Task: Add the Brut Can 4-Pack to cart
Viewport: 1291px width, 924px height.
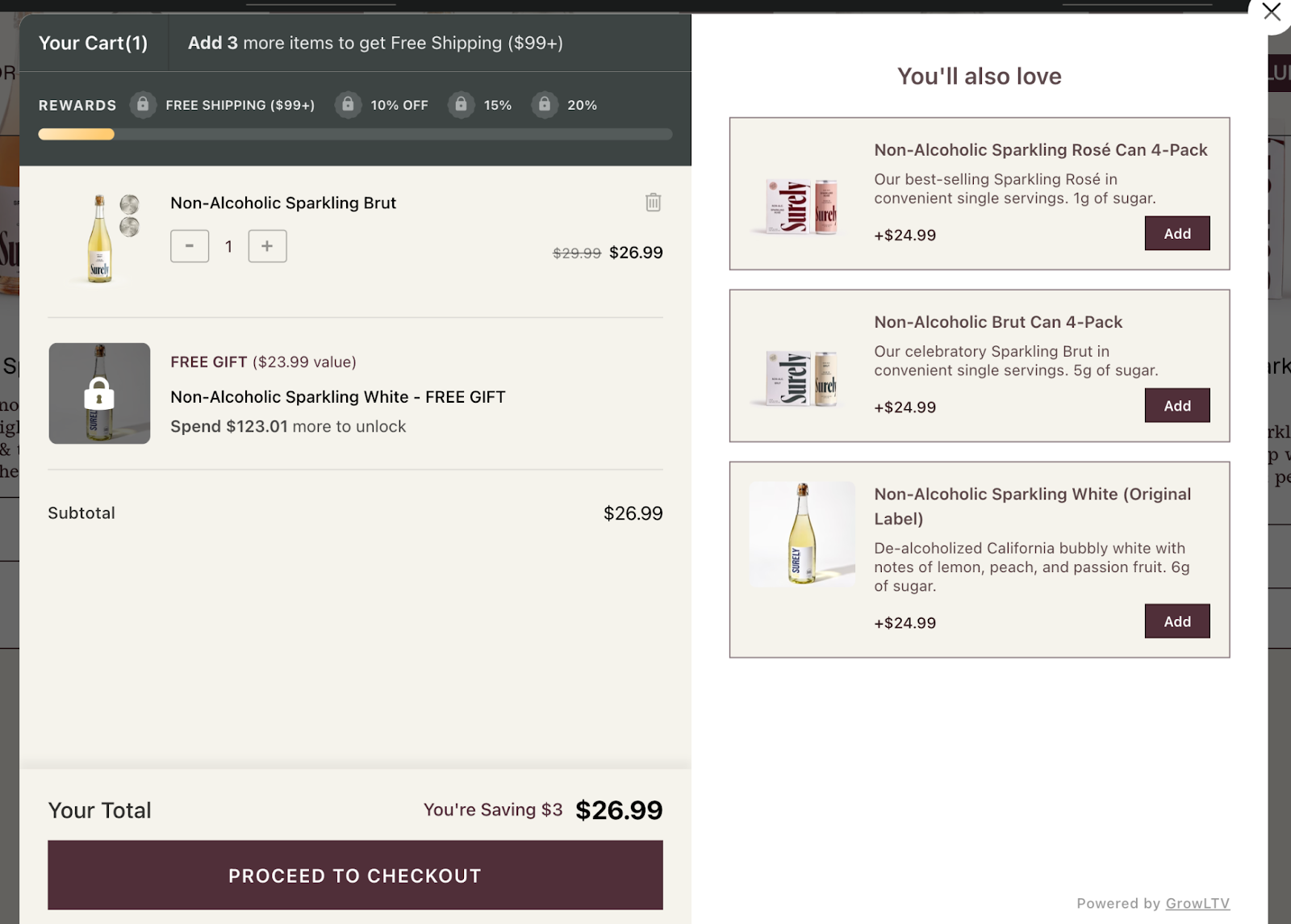Action: coord(1176,405)
